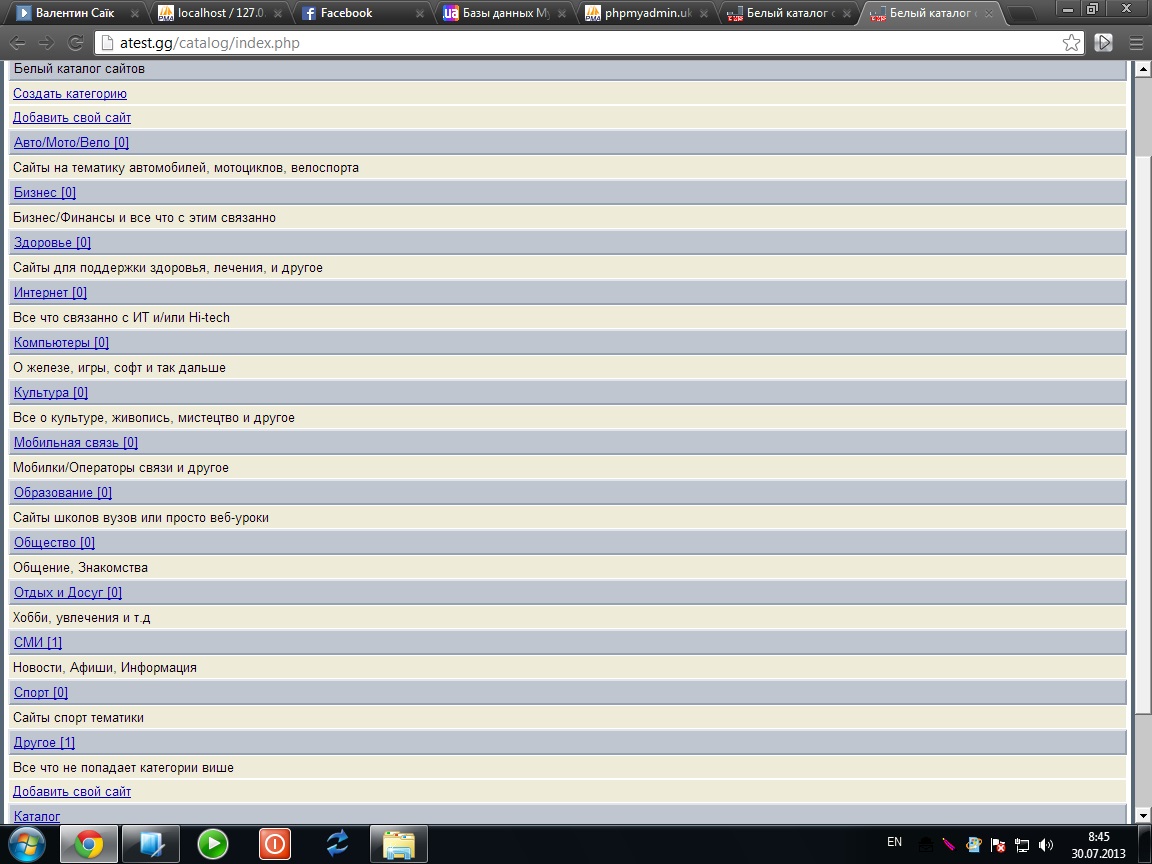Open the 'Авто/Мото/Вело [0]' category link

[71, 143]
